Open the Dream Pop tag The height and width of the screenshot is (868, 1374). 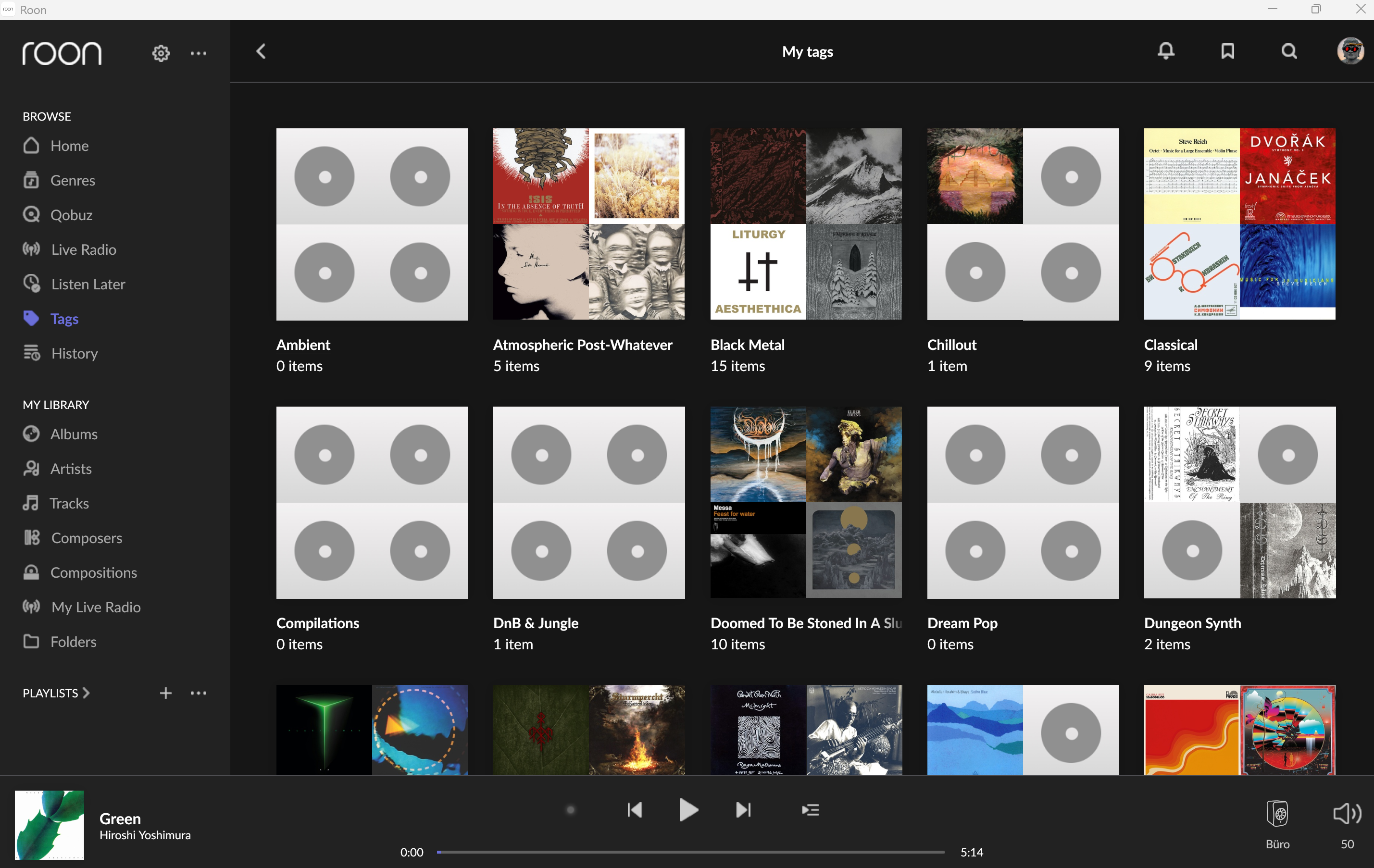[x=962, y=623]
